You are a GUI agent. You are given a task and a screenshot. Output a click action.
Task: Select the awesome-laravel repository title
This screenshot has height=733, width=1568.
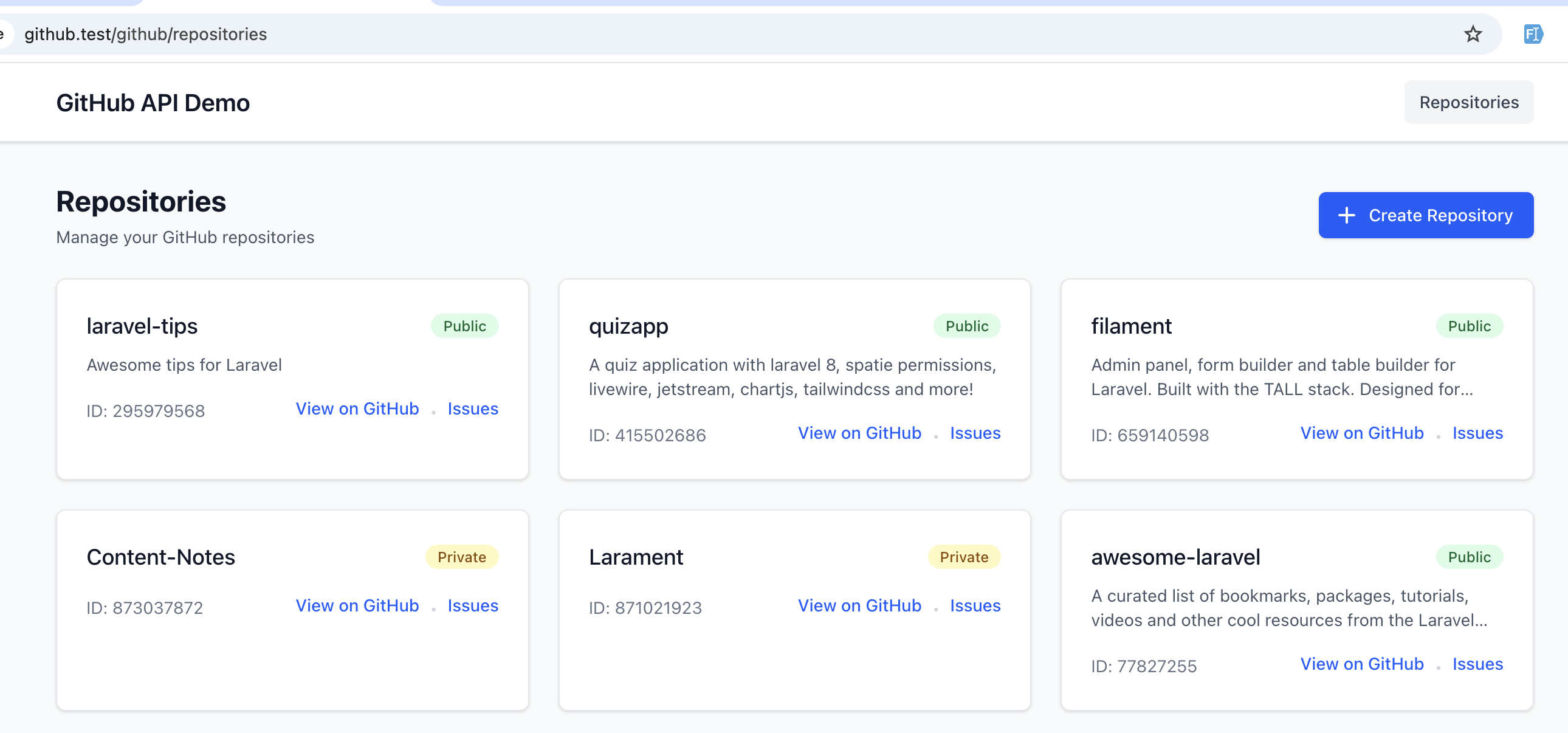1175,557
